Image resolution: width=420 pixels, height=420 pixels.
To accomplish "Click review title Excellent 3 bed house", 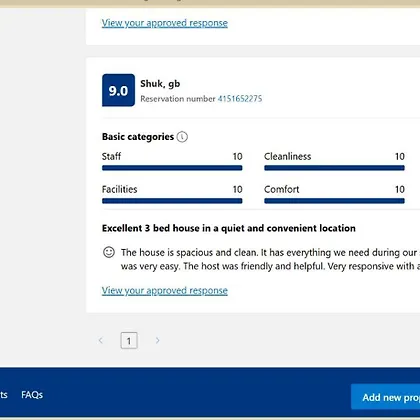I will 229,228.
